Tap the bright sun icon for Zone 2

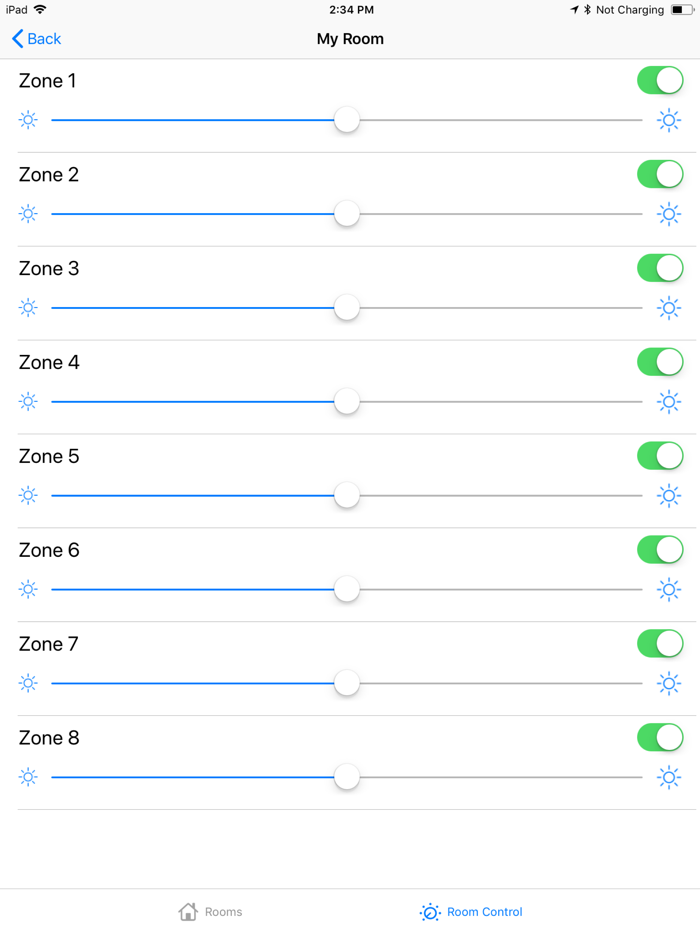(x=669, y=214)
